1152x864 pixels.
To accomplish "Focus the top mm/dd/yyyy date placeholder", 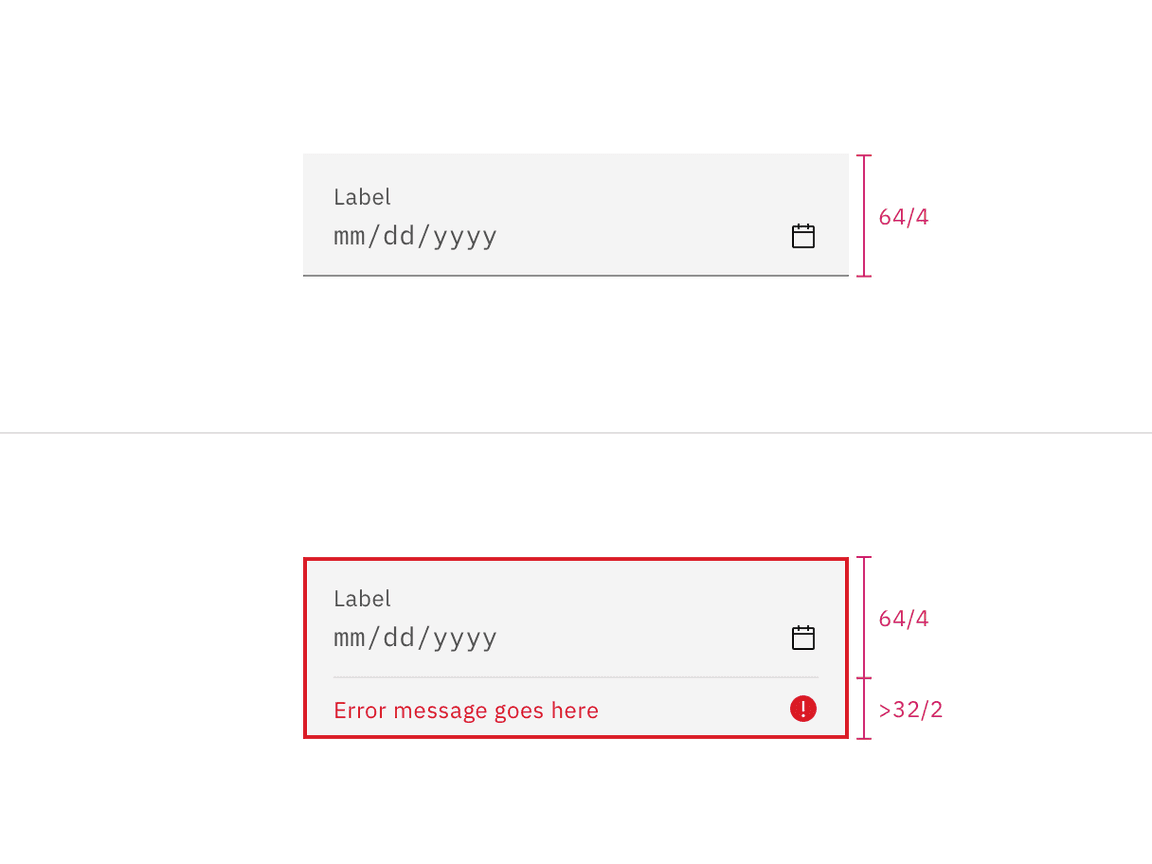I will [415, 237].
